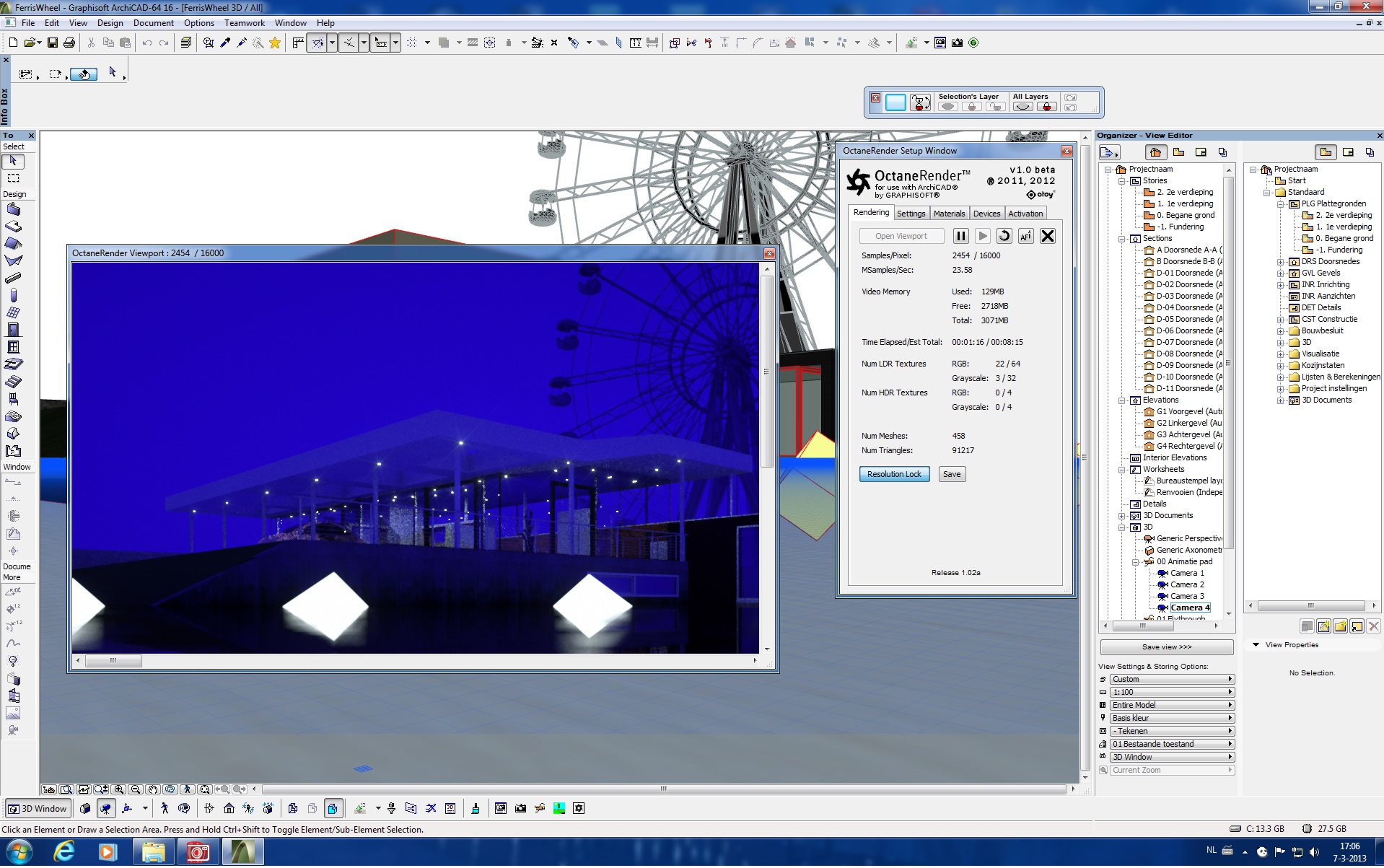Toggle Resolution Lock in OctaneRender
The height and width of the screenshot is (868, 1384).
pos(894,474)
